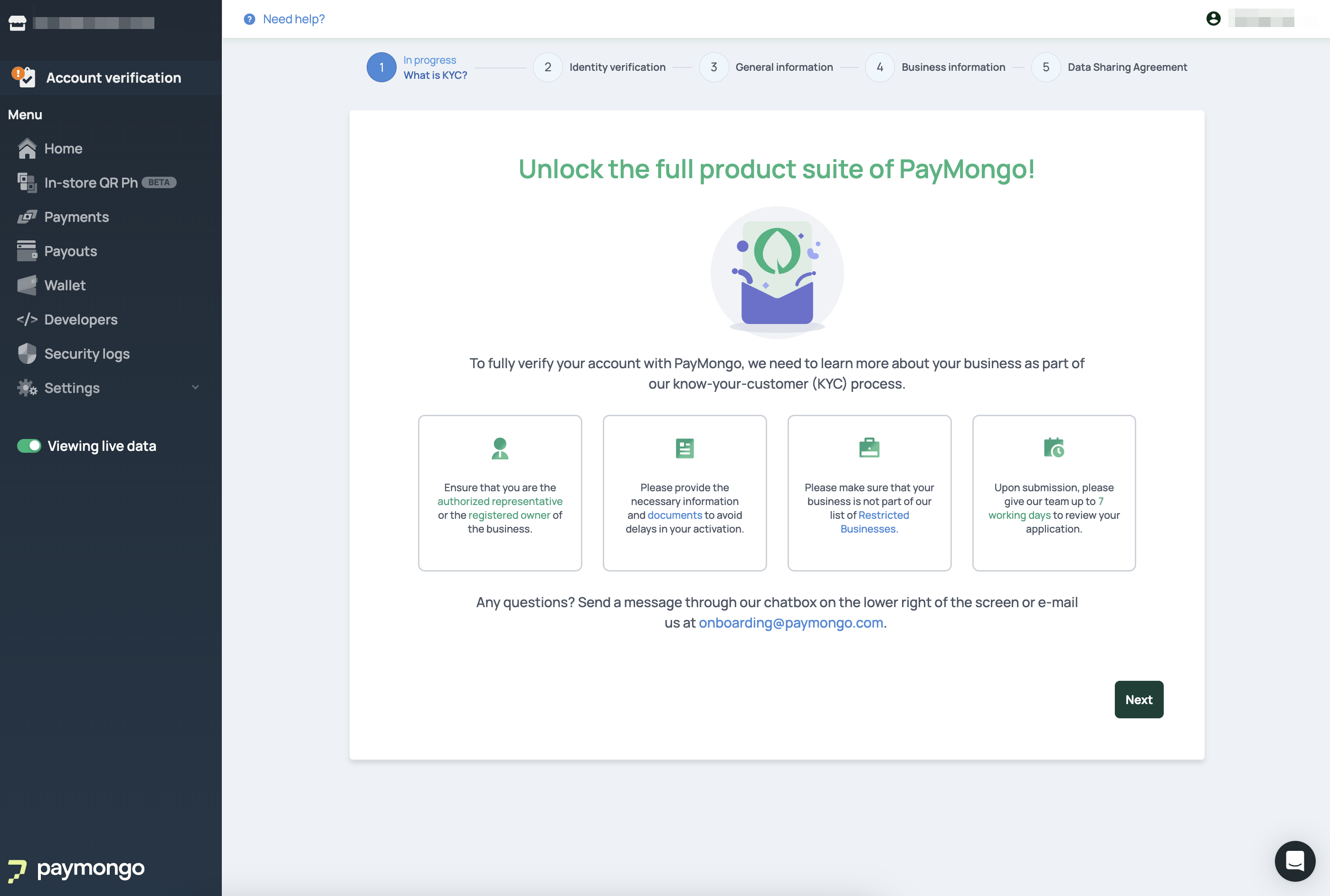Click the Settings gears icon

27,388
